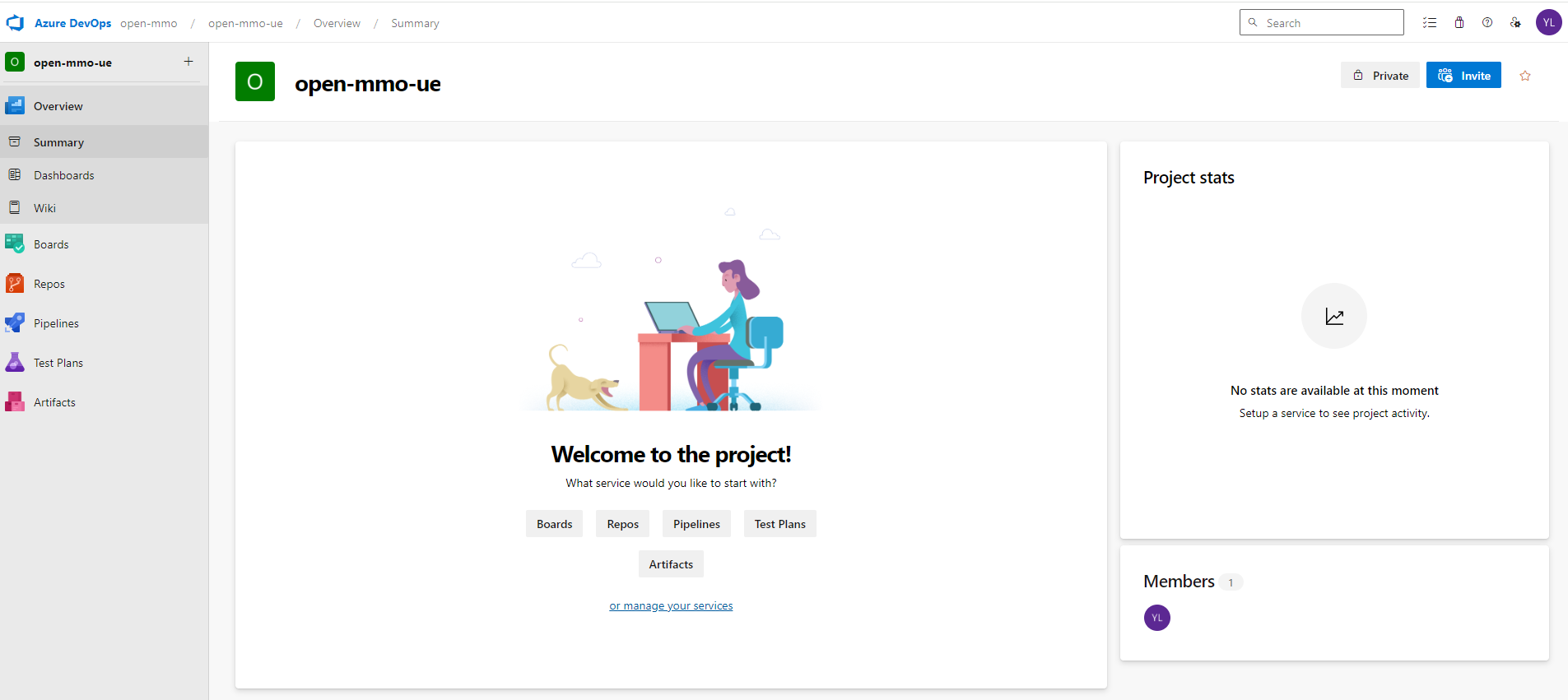Screen dimensions: 1568x700
Task: Click the open-mmo-ue project name in the sidebar
Action: [x=72, y=63]
